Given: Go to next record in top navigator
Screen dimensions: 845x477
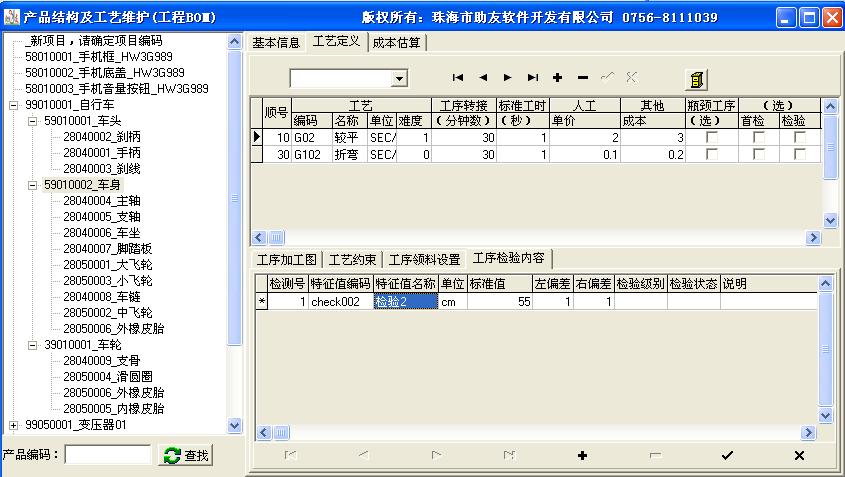Looking at the screenshot, I should (x=508, y=78).
